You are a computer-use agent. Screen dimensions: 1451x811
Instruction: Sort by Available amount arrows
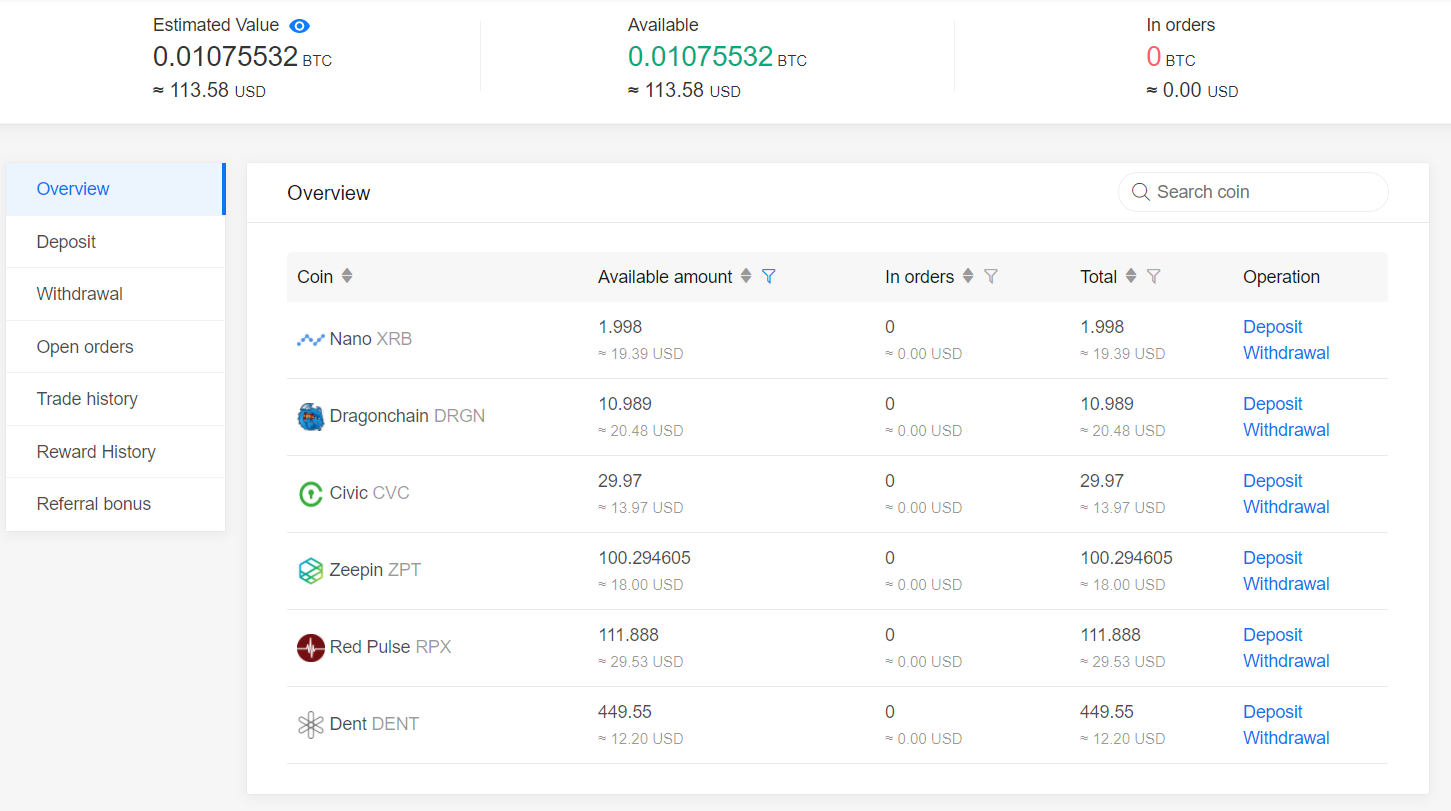[x=746, y=276]
